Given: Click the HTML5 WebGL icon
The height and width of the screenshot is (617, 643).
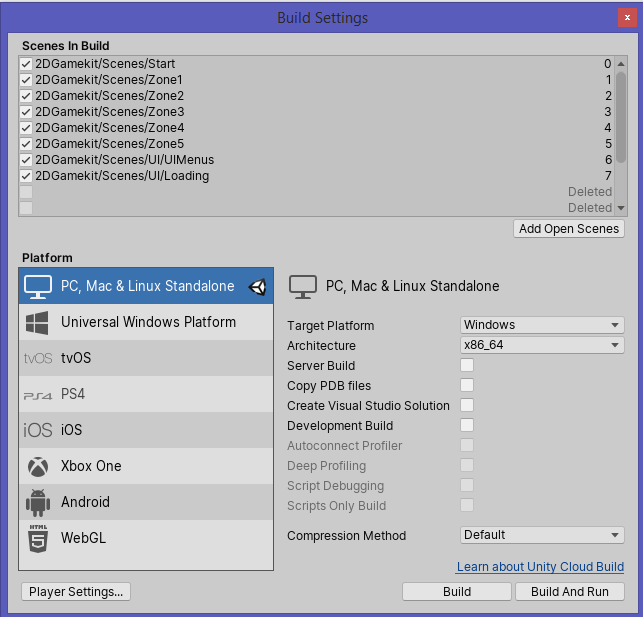Looking at the screenshot, I should click(x=38, y=539).
